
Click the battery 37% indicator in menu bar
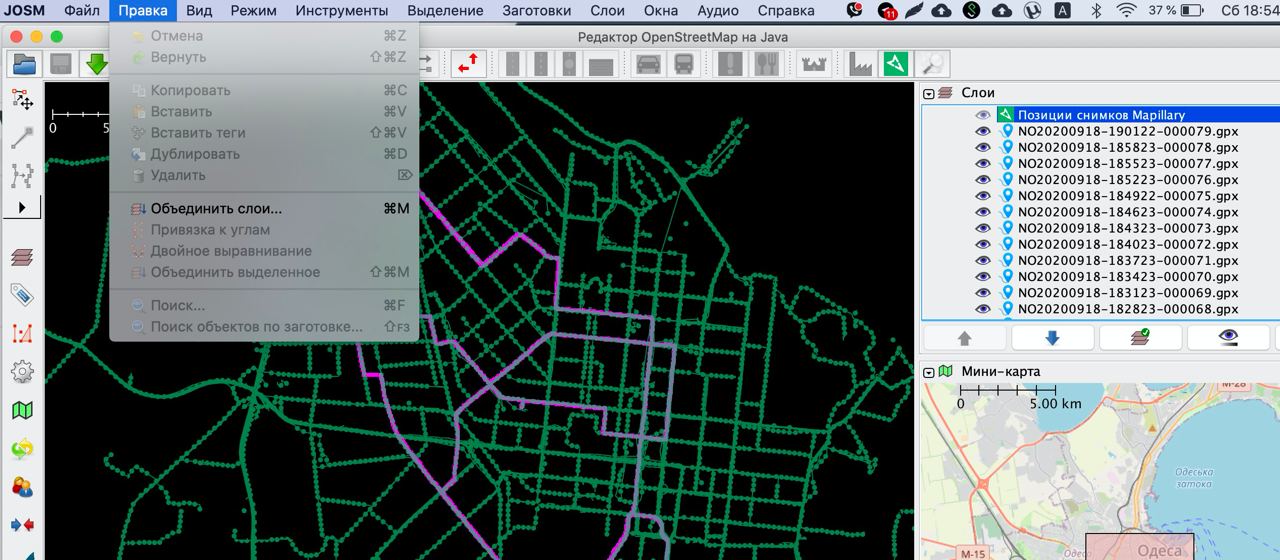(x=1178, y=11)
